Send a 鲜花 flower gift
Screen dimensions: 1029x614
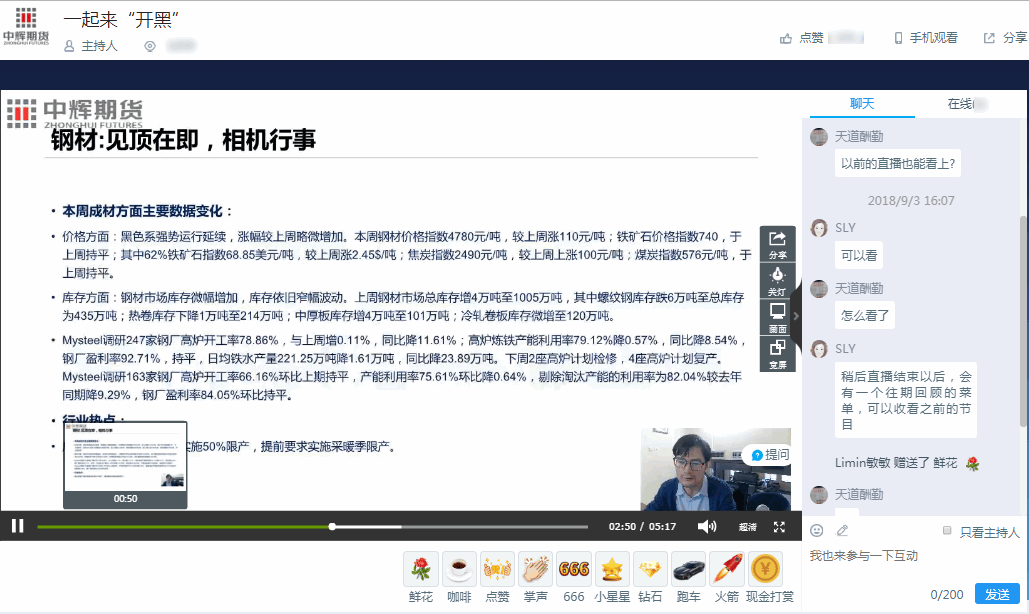pyautogui.click(x=421, y=577)
